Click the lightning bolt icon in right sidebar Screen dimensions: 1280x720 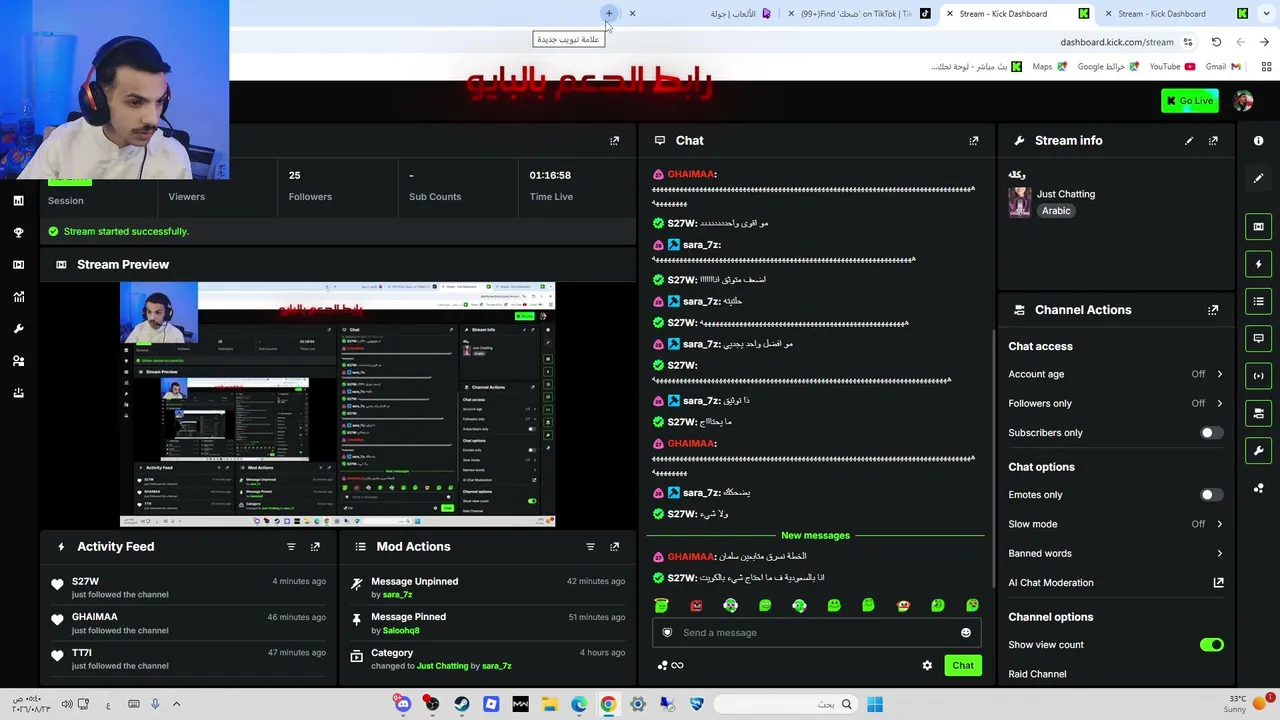[x=1258, y=264]
